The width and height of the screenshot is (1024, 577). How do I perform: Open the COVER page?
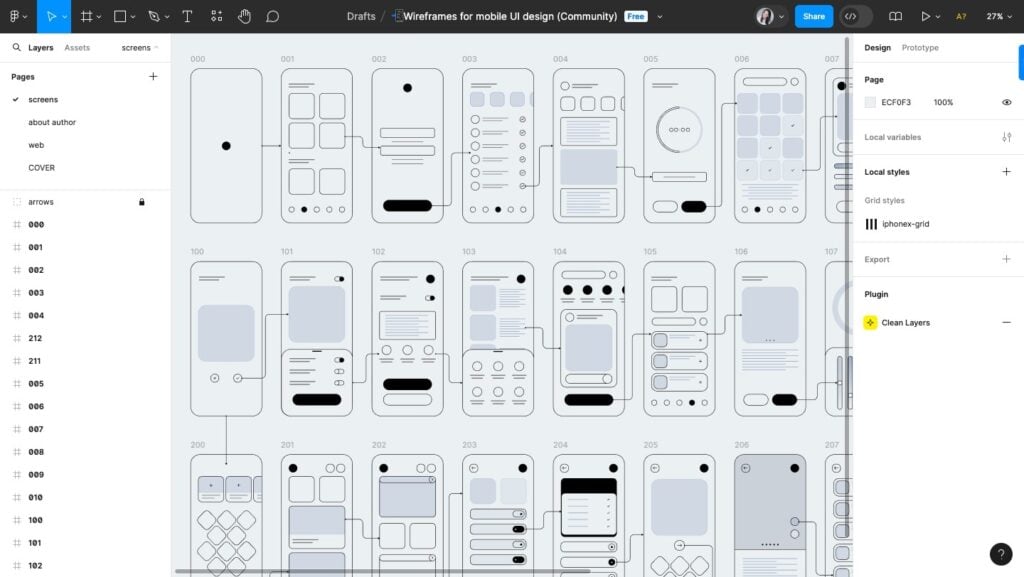[41, 168]
